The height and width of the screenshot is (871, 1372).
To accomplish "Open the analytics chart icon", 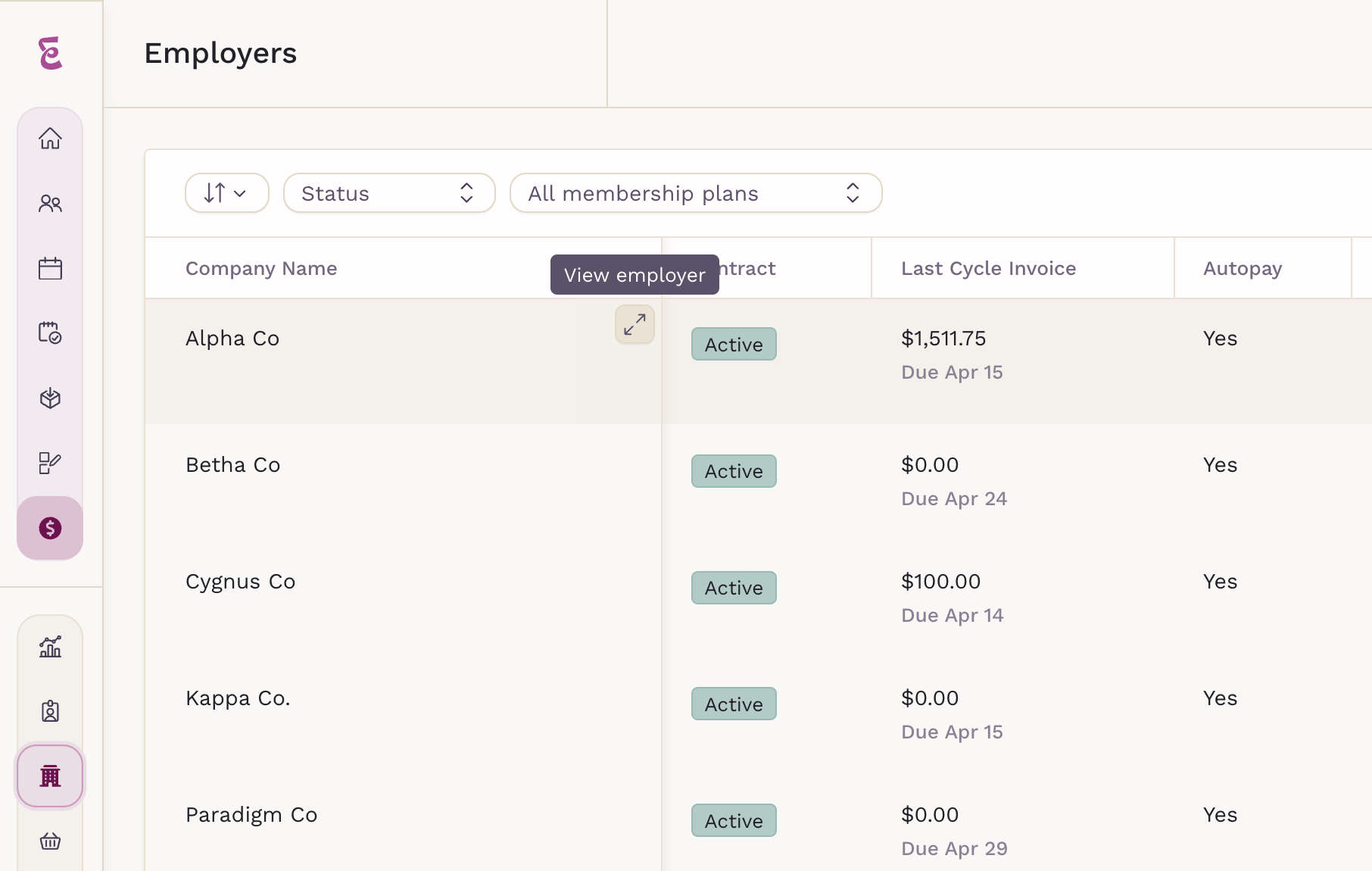I will tap(50, 646).
